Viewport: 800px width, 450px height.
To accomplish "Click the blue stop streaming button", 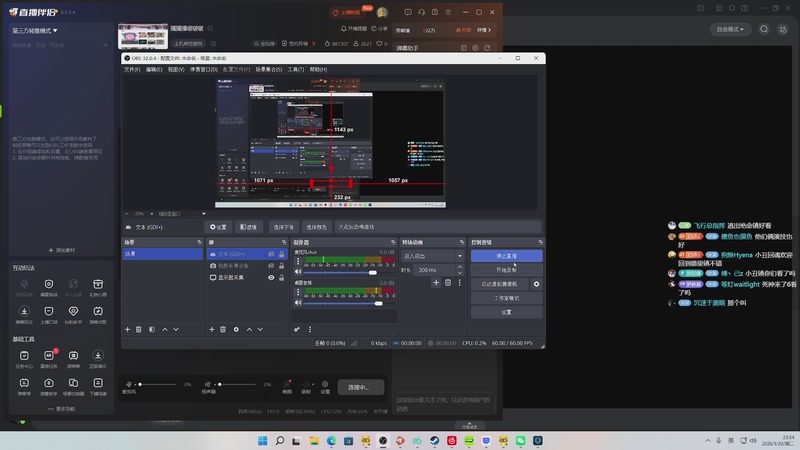I will [507, 256].
